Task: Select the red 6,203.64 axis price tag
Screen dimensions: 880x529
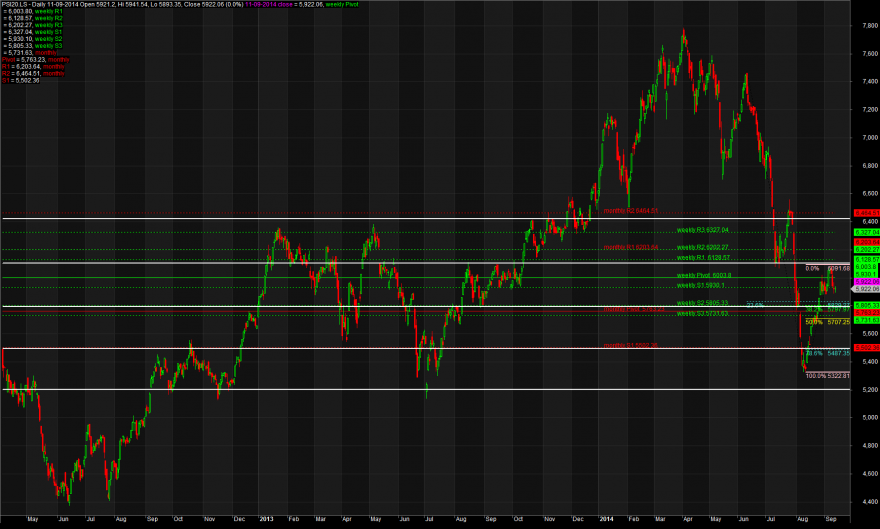Action: pos(867,242)
